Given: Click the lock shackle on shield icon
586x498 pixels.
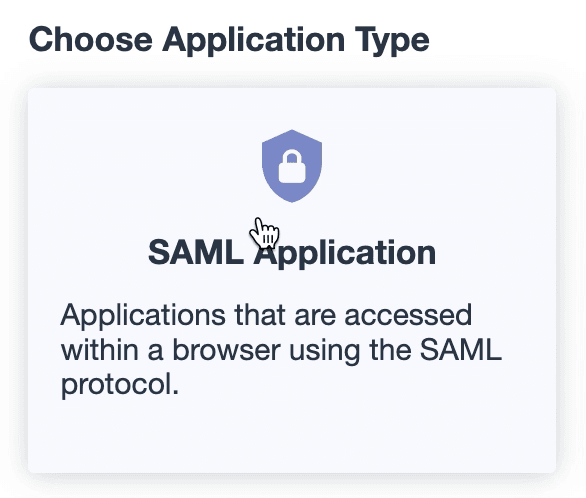Looking at the screenshot, I should point(292,156).
